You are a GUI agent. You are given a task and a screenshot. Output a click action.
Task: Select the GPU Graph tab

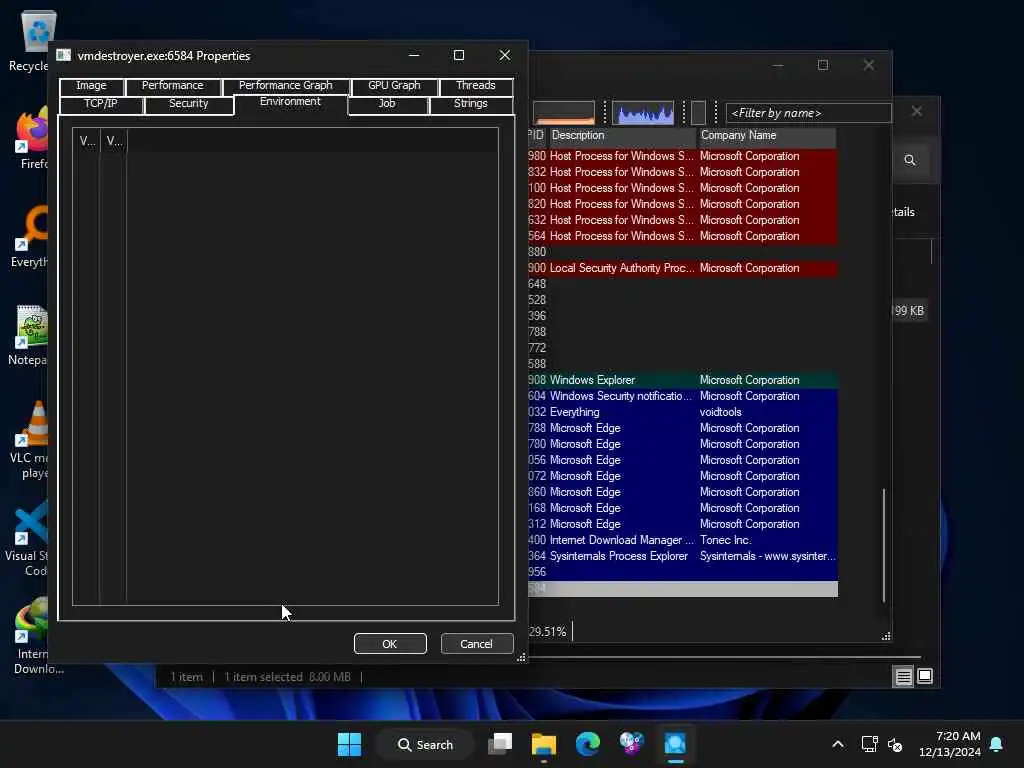tap(394, 86)
